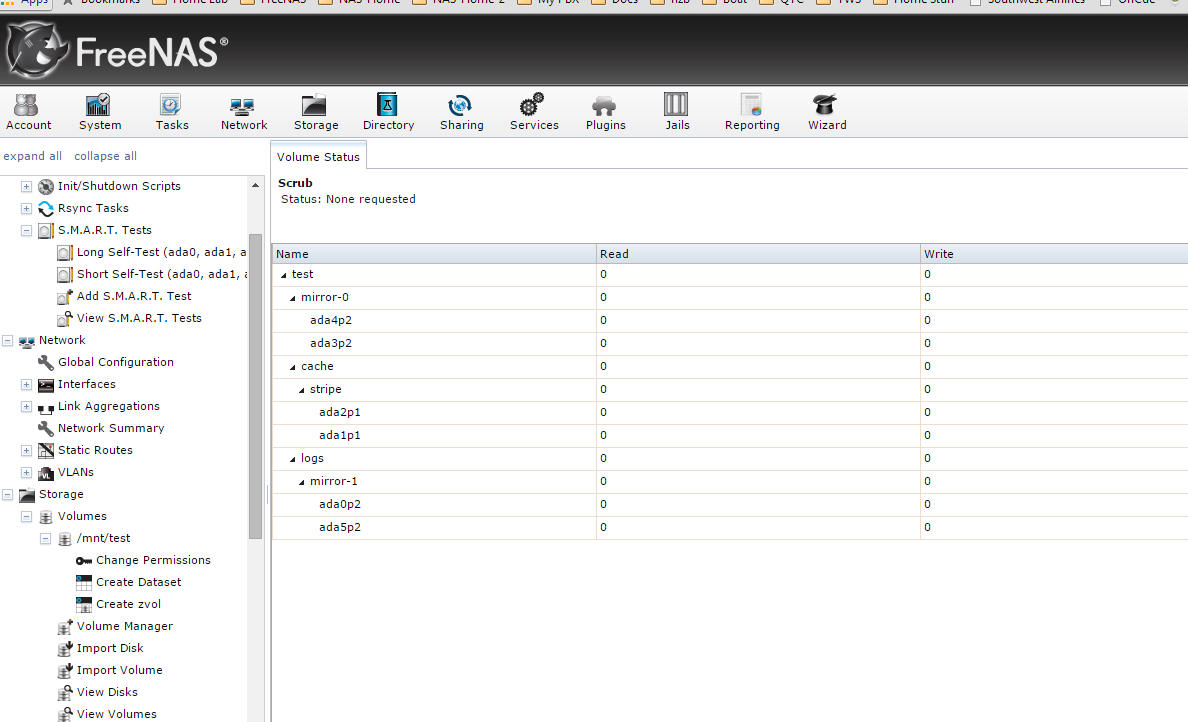
Task: Open the Network toolbar icon
Action: (x=243, y=111)
